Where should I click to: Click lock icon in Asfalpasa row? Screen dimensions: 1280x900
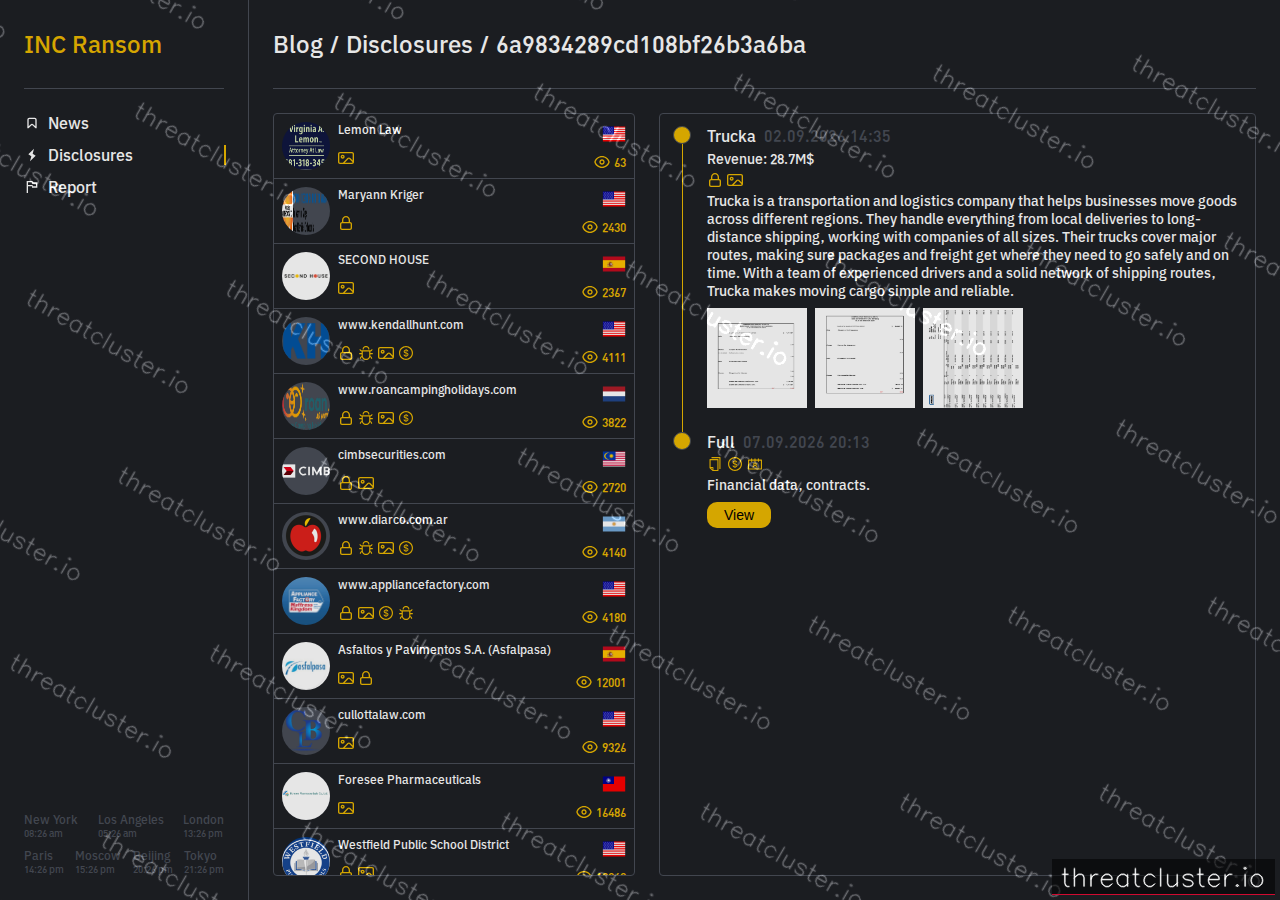pyautogui.click(x=366, y=678)
